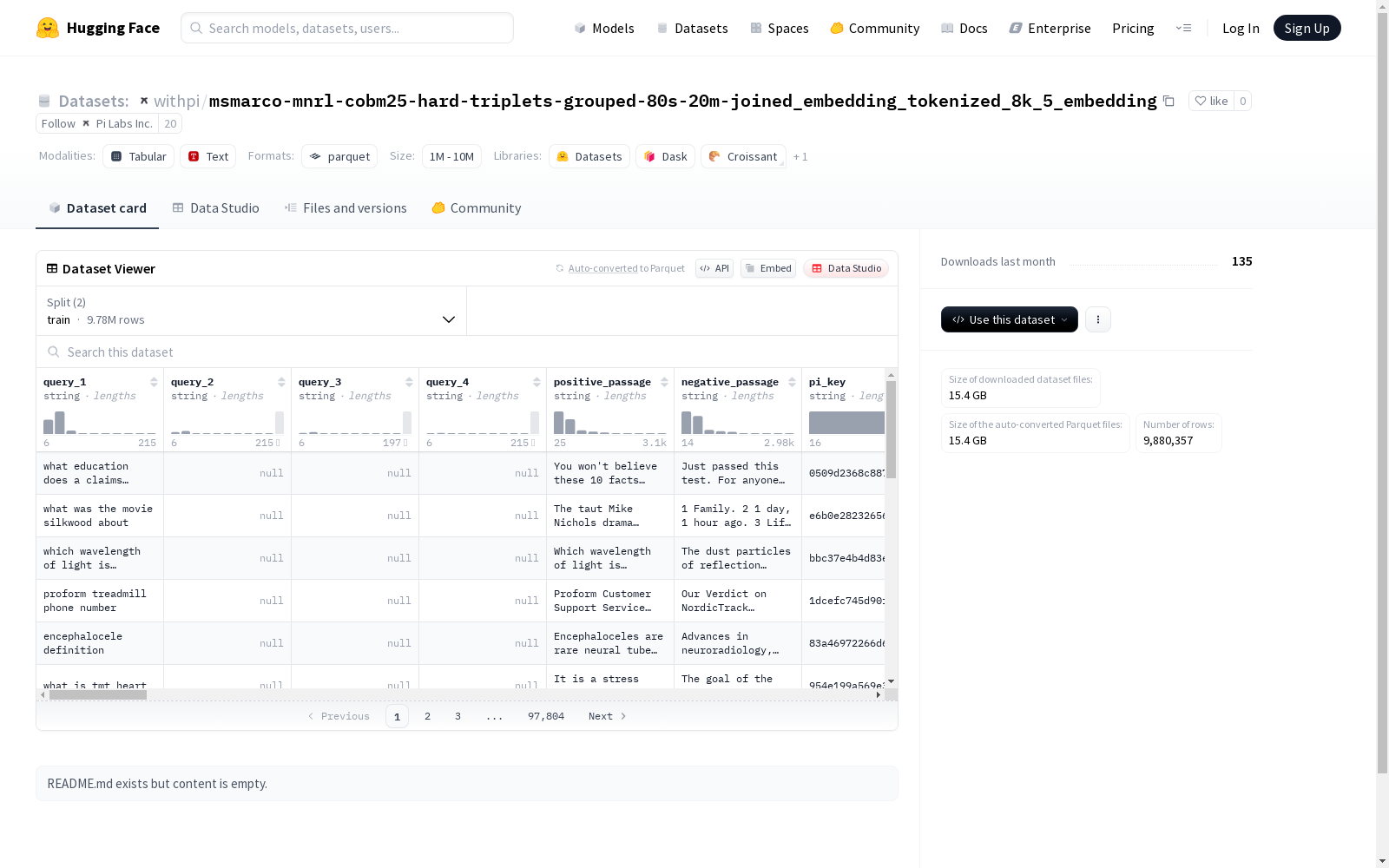
Task: Jump to last page 97,804
Action: pyautogui.click(x=546, y=716)
